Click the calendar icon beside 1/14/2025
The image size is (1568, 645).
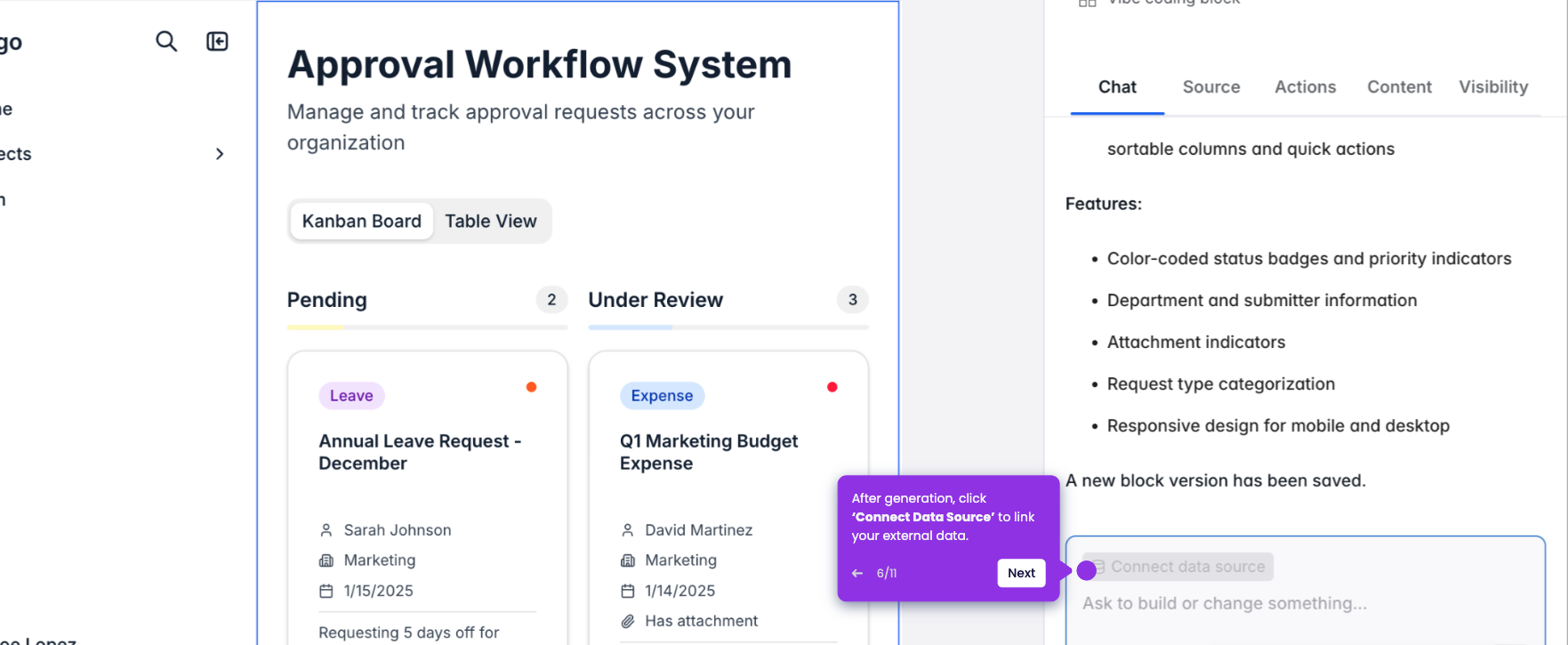tap(628, 591)
